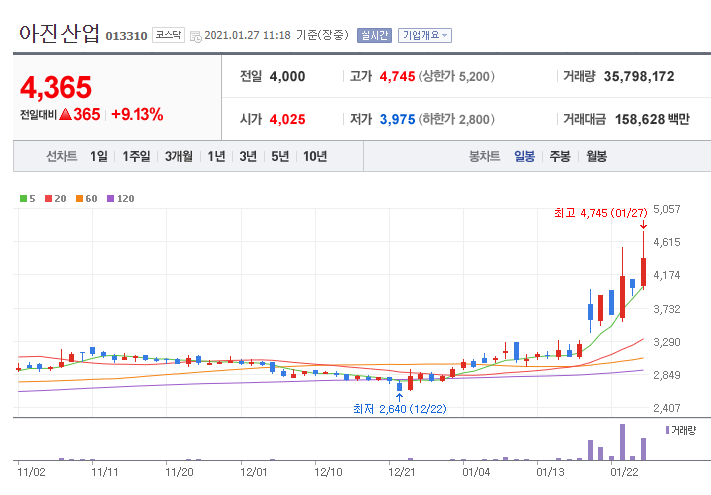Screen dimensions: 711x495
Task: Click the 거래대금 value 158,628 백만
Action: click(652, 119)
